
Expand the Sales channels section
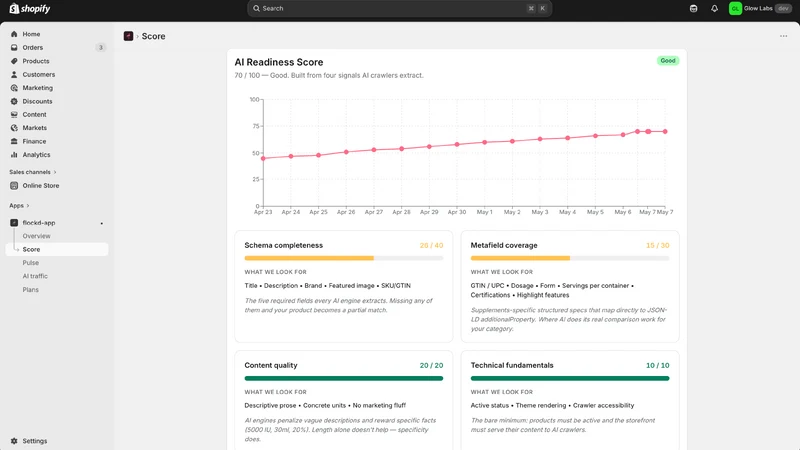click(x=33, y=172)
